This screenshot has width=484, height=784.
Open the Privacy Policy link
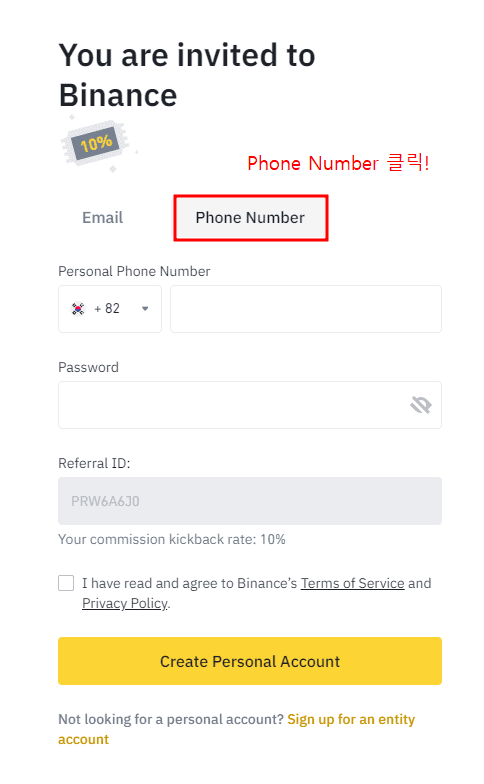[x=125, y=604]
